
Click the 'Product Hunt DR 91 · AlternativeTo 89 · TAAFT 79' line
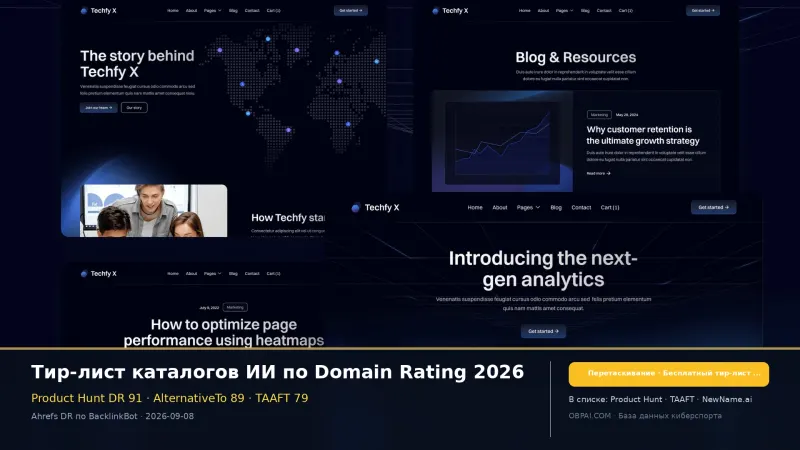tap(169, 398)
